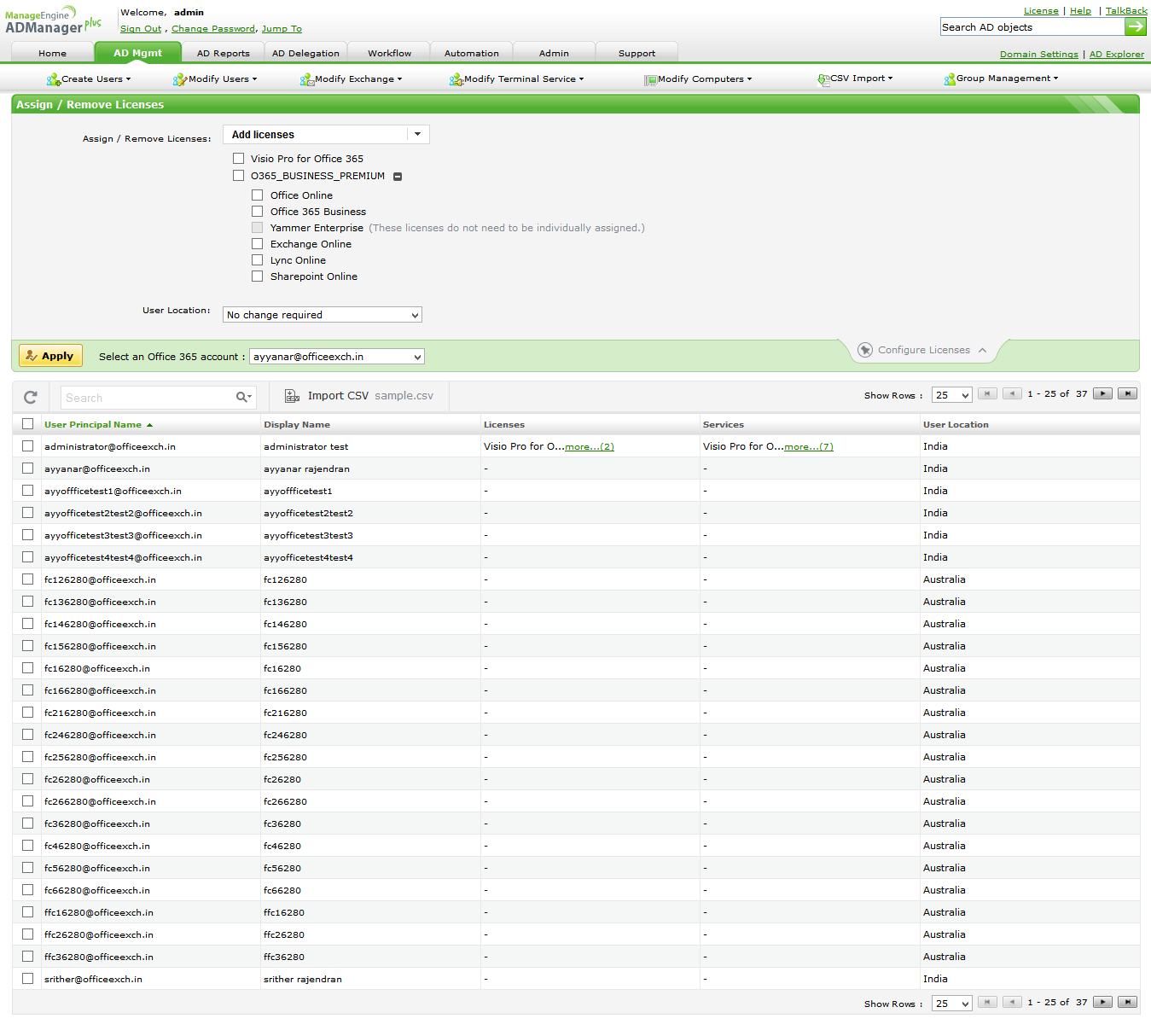Click the Search AD objects field
This screenshot has height=1036, width=1151.
point(1031,27)
